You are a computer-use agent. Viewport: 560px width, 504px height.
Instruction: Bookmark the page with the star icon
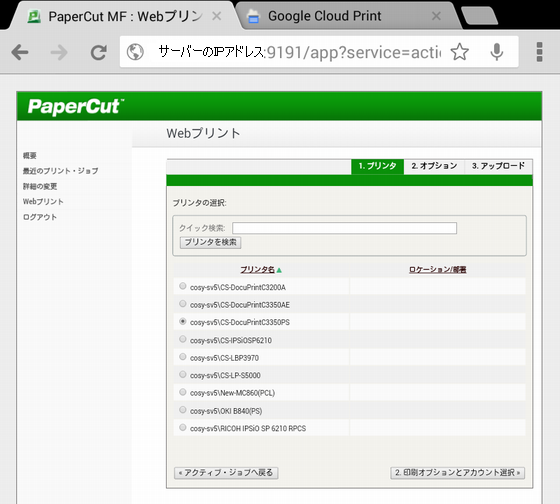coord(459,52)
